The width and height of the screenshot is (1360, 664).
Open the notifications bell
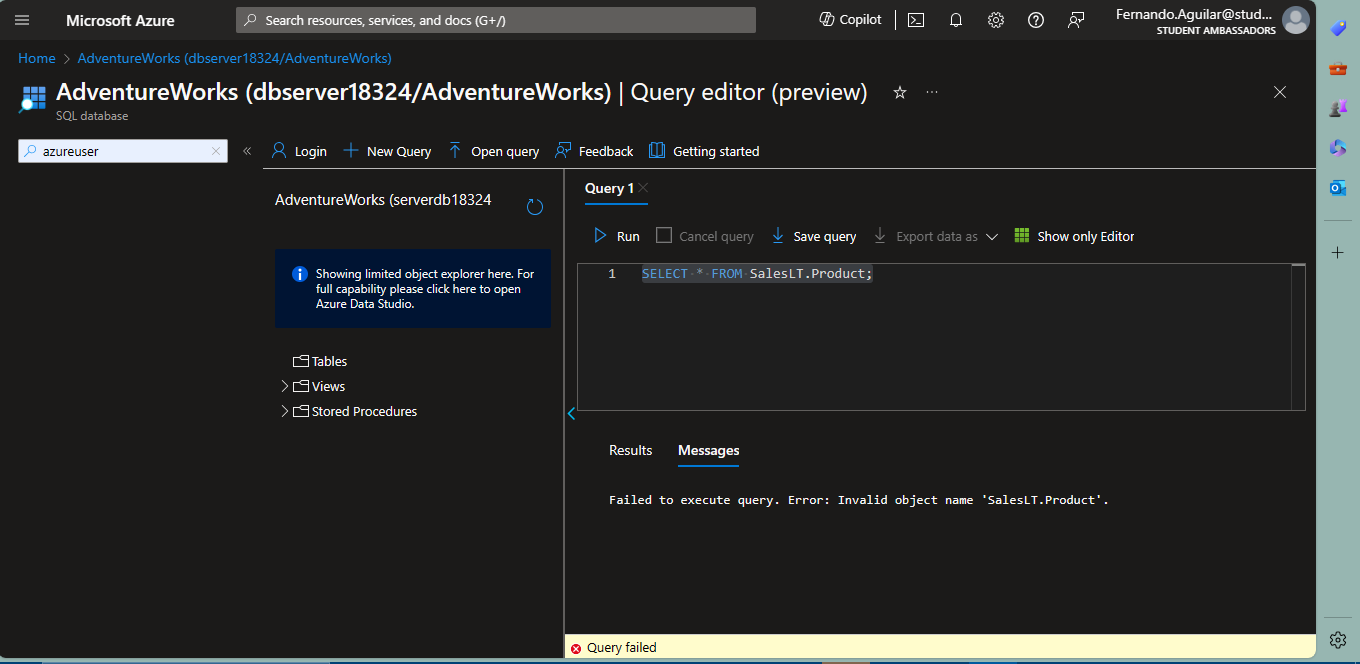(955, 20)
